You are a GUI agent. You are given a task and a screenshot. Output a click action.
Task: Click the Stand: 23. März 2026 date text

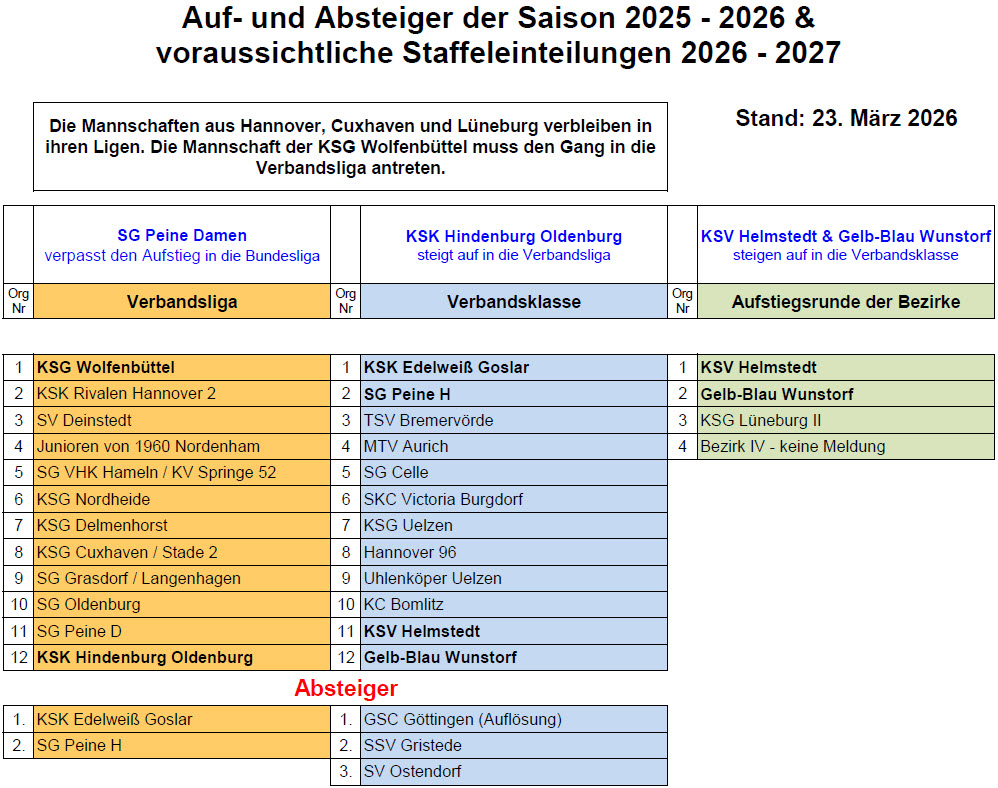(846, 118)
